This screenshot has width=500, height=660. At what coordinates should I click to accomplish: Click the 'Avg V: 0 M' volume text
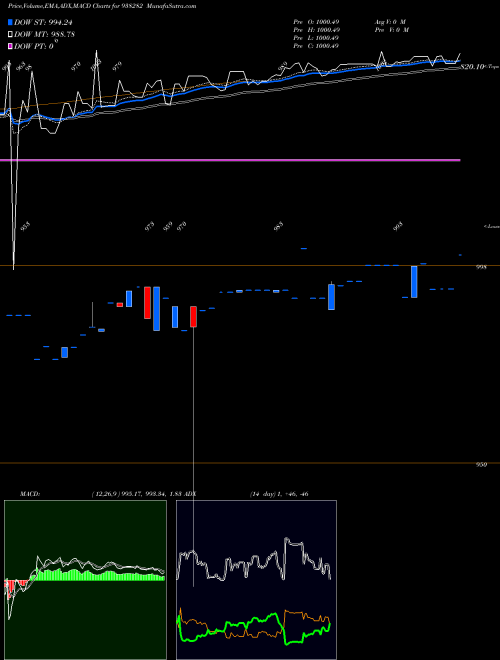coord(390,22)
